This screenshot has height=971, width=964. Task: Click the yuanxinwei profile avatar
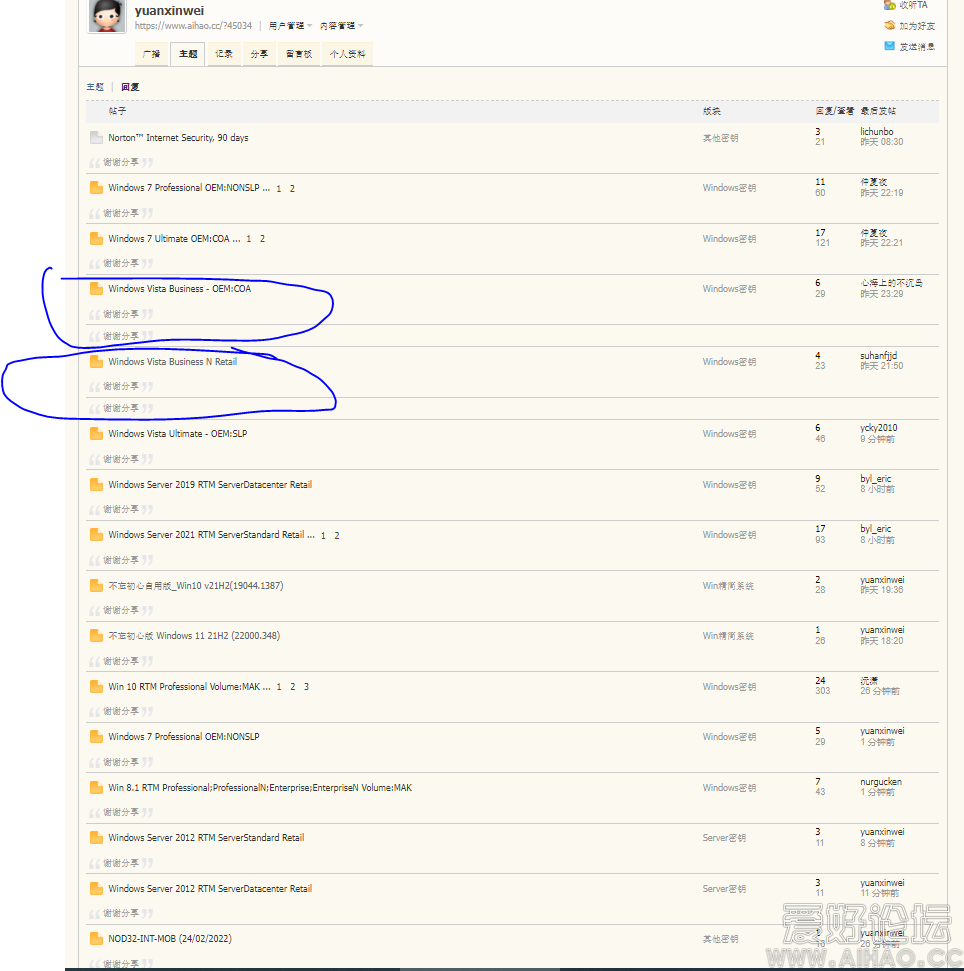tap(107, 16)
